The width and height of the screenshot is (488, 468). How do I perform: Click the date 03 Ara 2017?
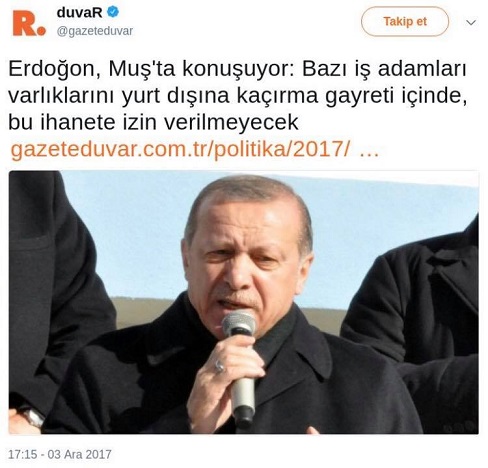pos(79,454)
